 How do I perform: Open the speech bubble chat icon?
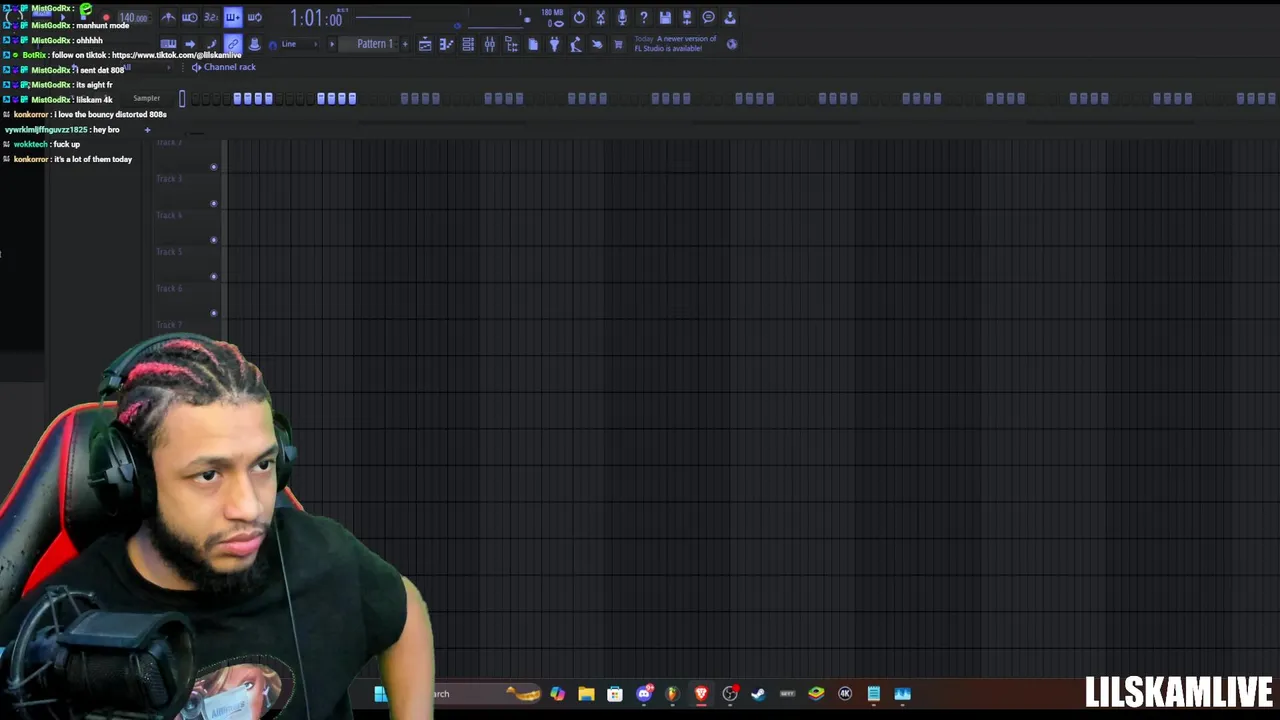tap(708, 18)
